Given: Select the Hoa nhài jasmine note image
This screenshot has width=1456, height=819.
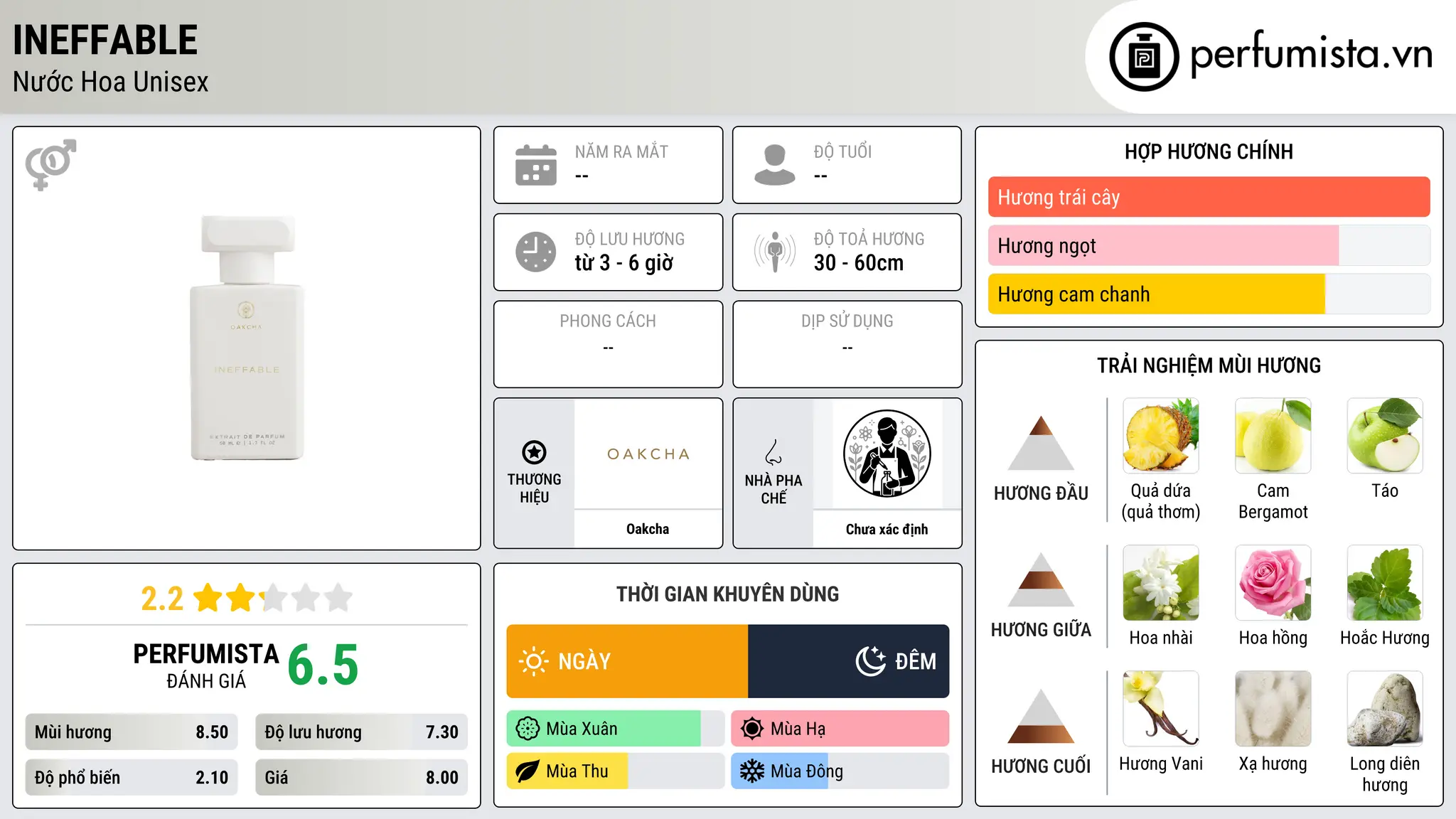Looking at the screenshot, I should (1161, 583).
